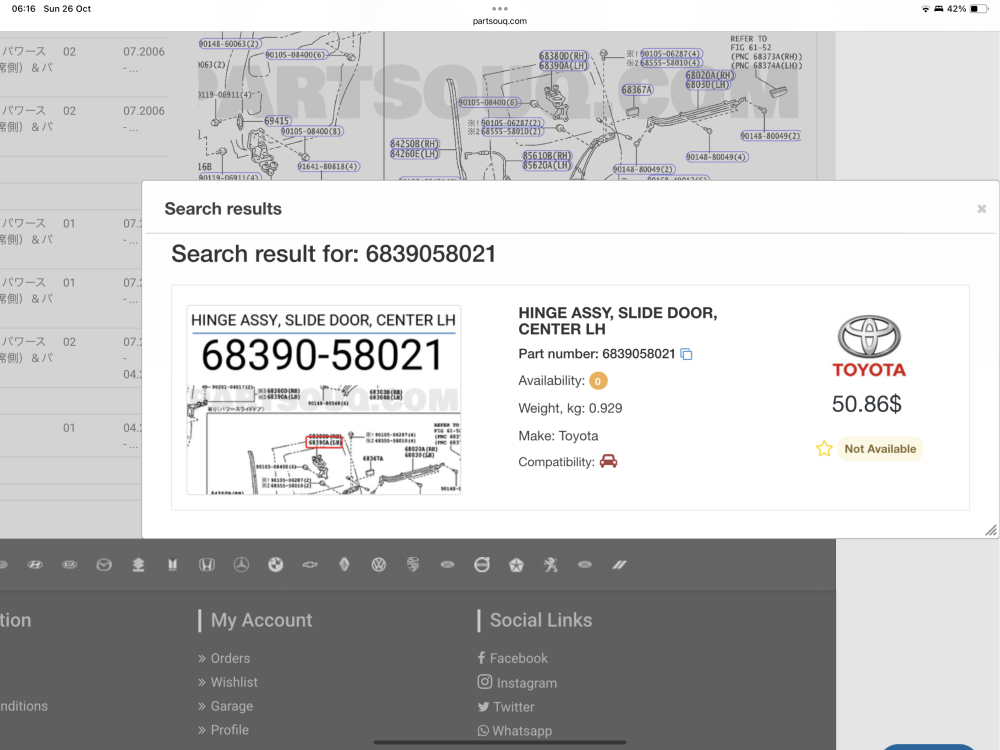Select the Chevrolet bowtie logo
This screenshot has width=1000, height=750.
(310, 564)
